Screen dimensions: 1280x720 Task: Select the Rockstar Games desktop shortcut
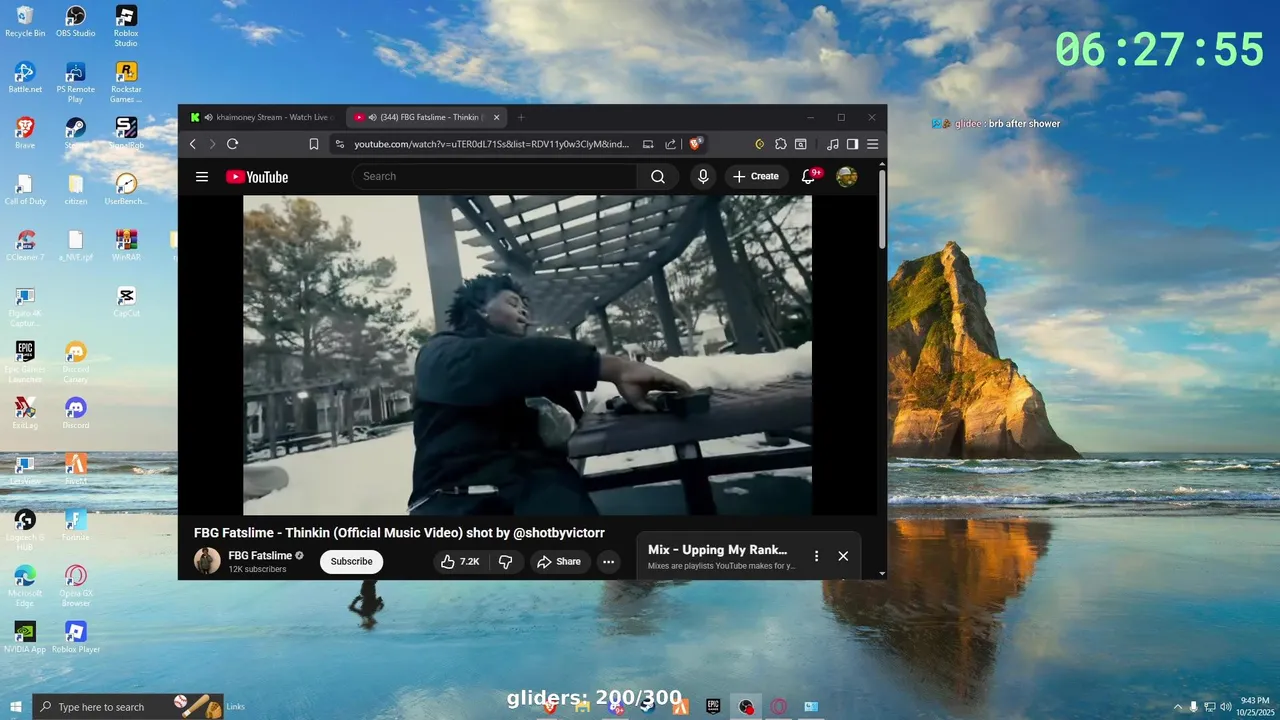126,82
